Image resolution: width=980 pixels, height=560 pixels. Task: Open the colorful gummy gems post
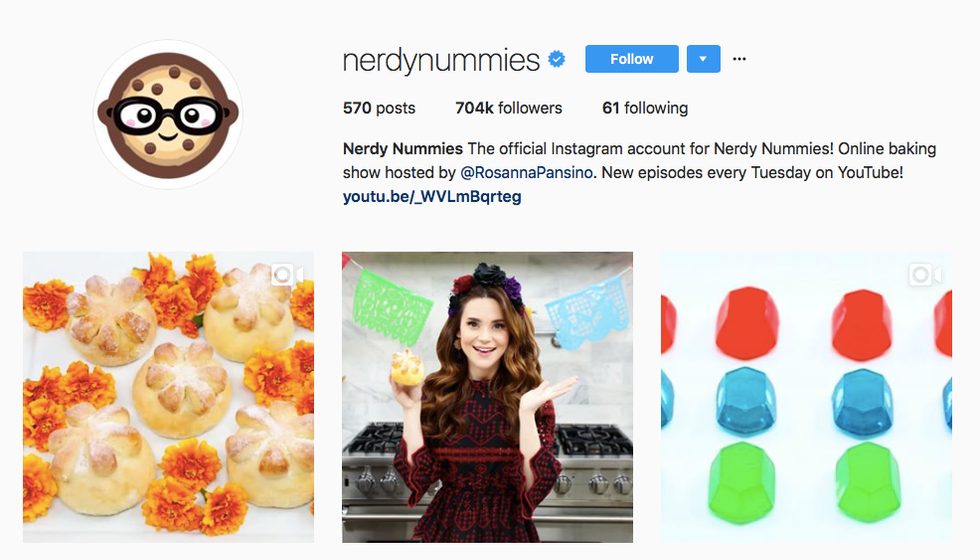point(806,397)
